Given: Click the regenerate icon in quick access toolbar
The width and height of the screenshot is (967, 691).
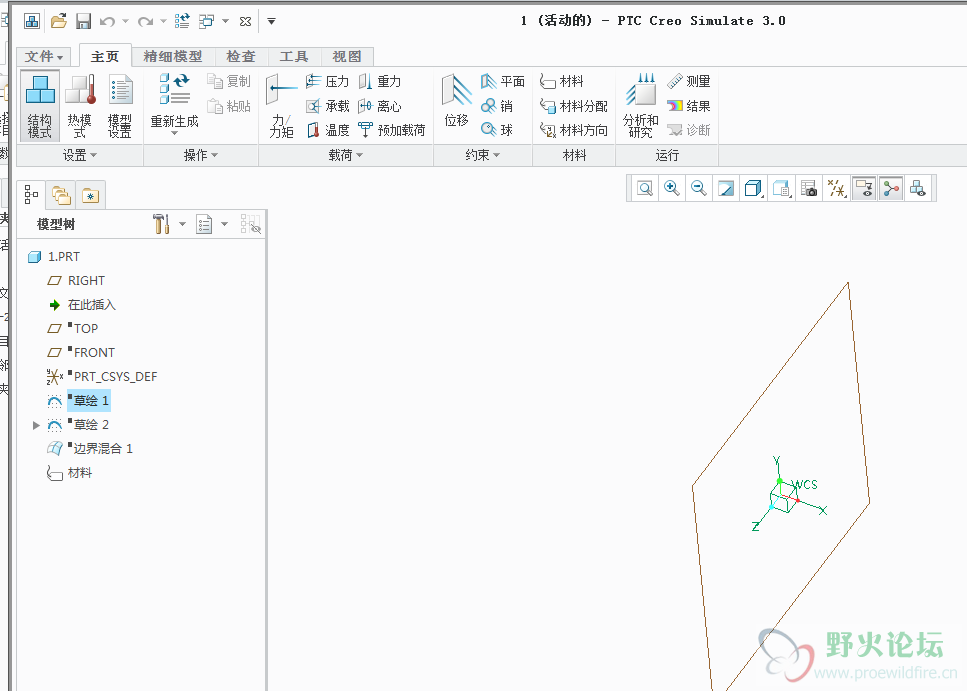Looking at the screenshot, I should coord(182,21).
